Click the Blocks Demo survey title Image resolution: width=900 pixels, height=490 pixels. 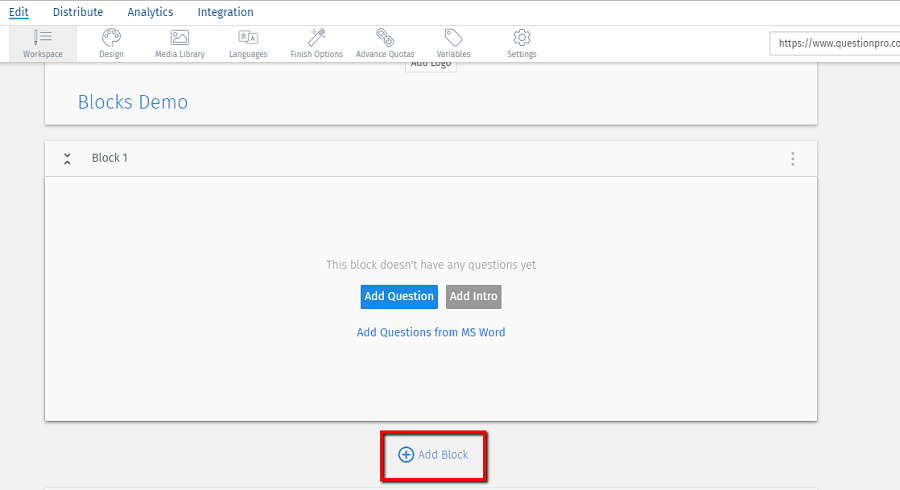pyautogui.click(x=133, y=102)
